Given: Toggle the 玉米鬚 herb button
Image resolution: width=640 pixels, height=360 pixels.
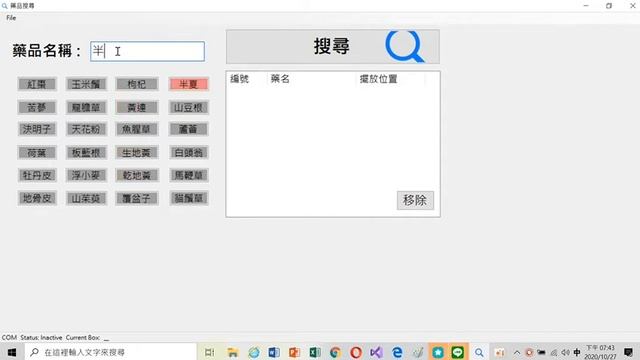Looking at the screenshot, I should pos(86,84).
